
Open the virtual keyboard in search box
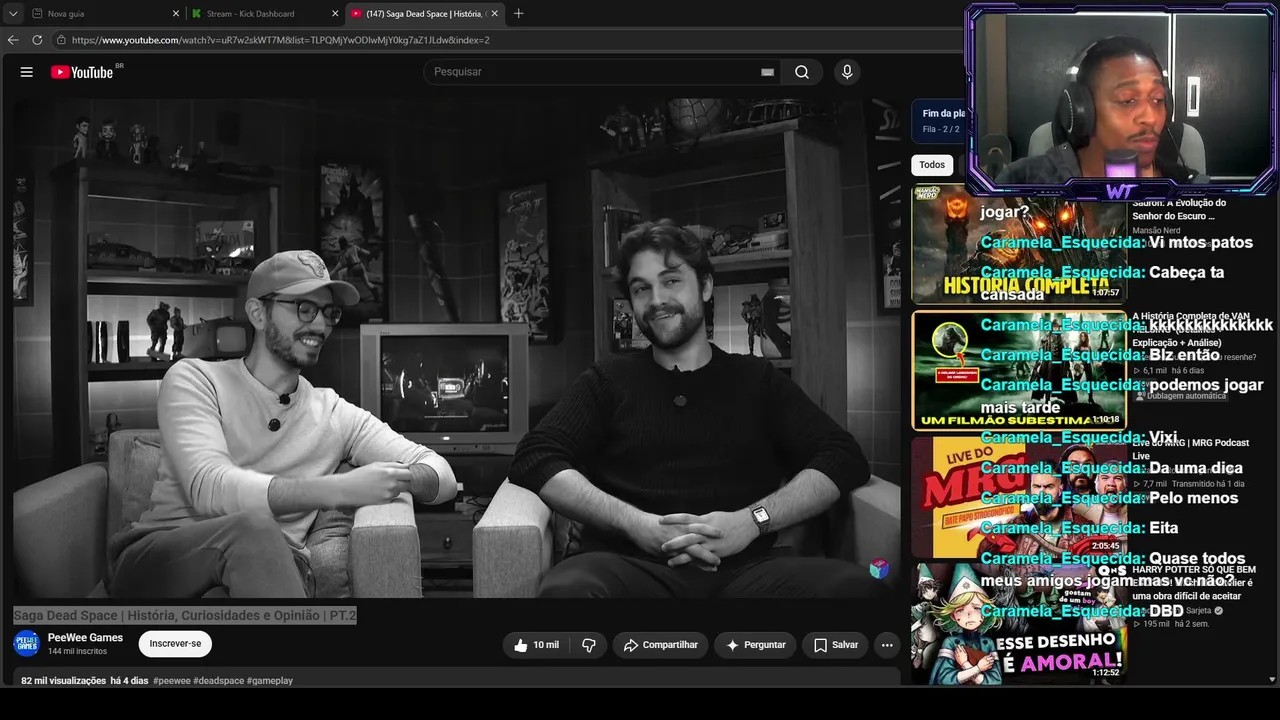[767, 72]
